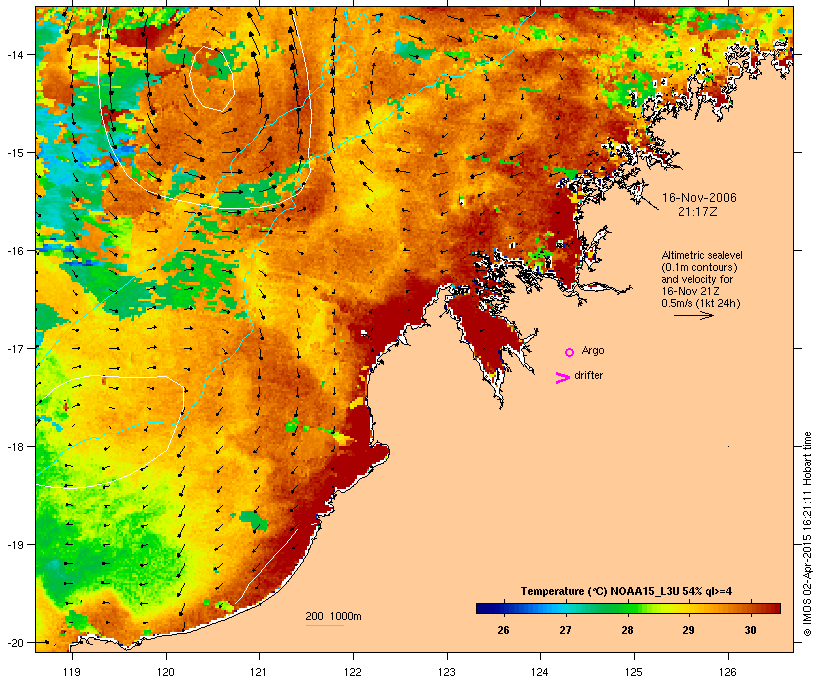Click the '21:17Z' time label
The width and height of the screenshot is (820, 680).
tap(698, 212)
